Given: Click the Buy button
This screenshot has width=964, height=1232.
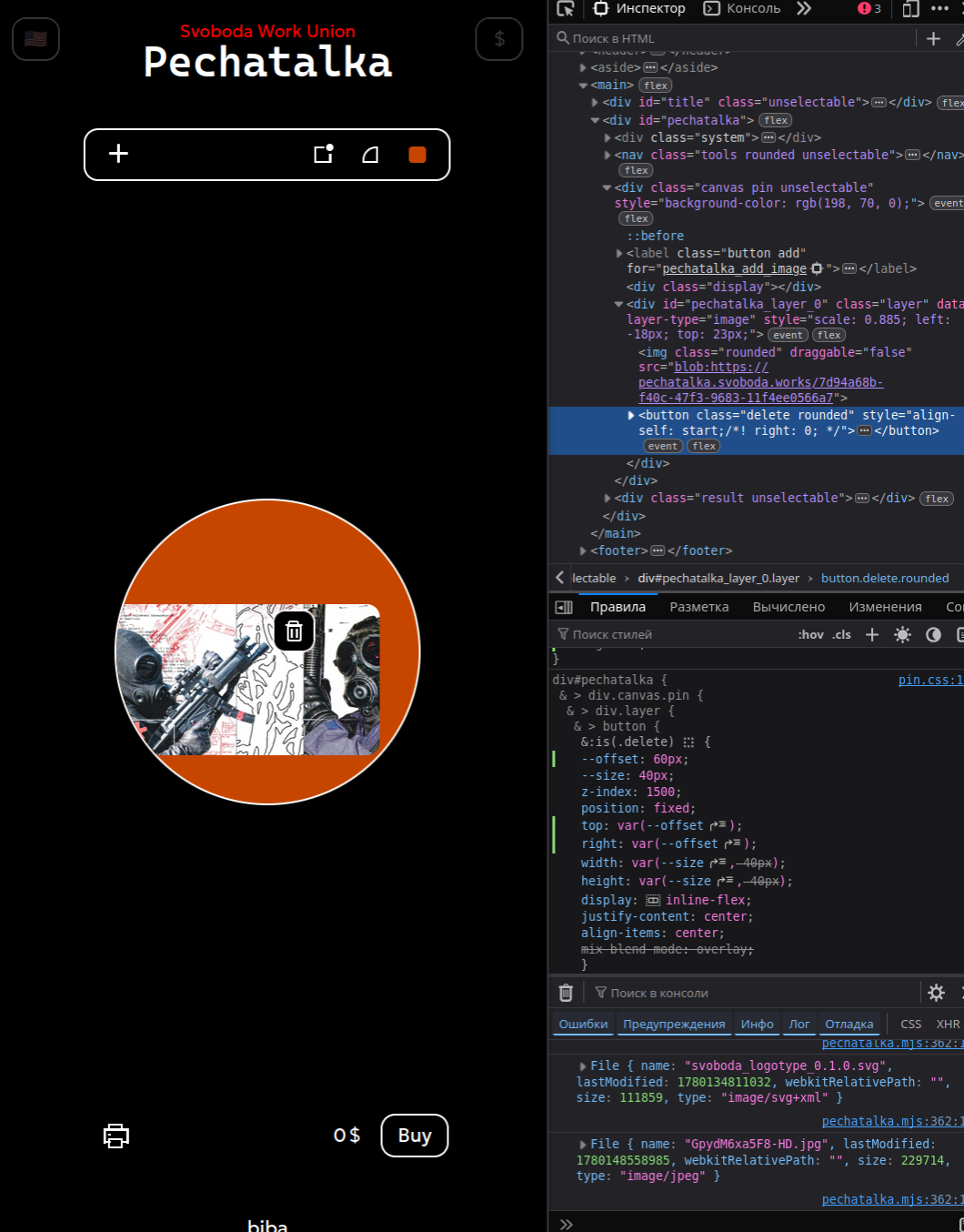Looking at the screenshot, I should [415, 1136].
